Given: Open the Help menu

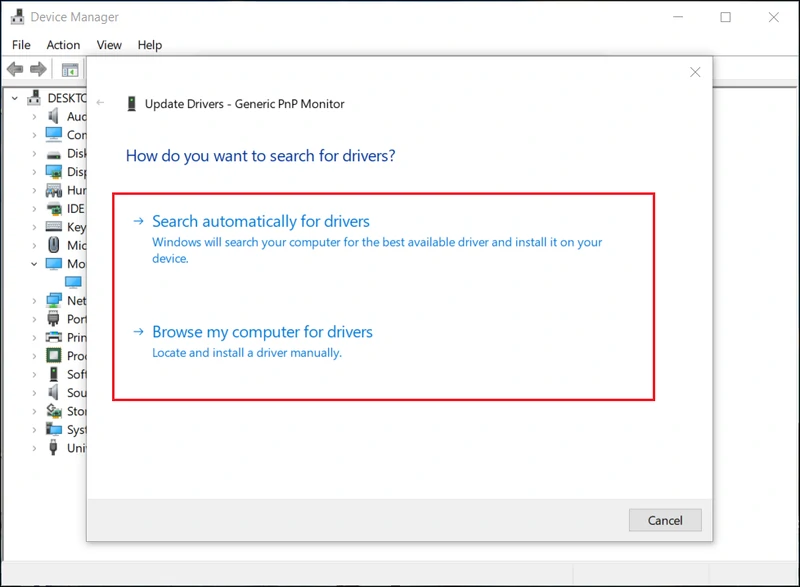Looking at the screenshot, I should (150, 45).
